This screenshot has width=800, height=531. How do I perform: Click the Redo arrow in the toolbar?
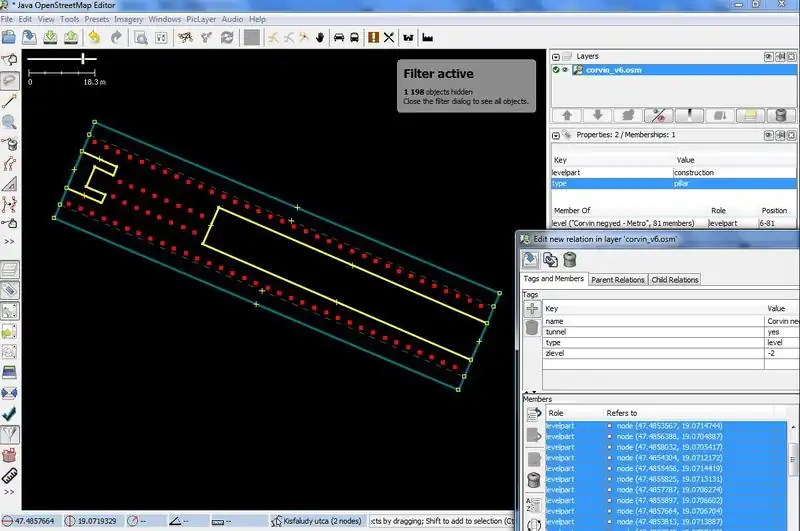[x=116, y=38]
